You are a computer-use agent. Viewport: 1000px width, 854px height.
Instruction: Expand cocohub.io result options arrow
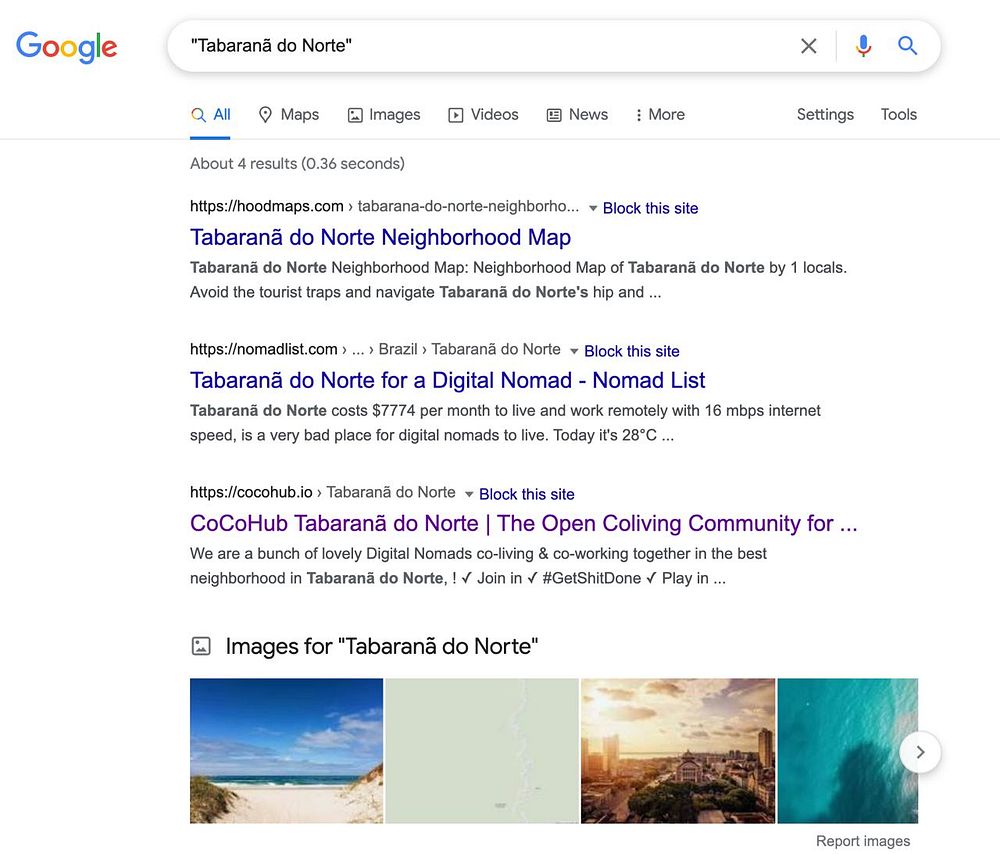[x=469, y=494]
